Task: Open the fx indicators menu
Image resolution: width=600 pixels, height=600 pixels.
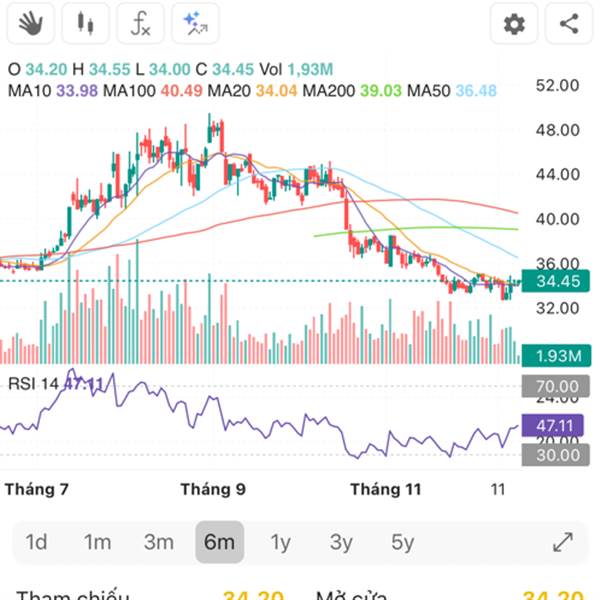Action: click(x=140, y=23)
